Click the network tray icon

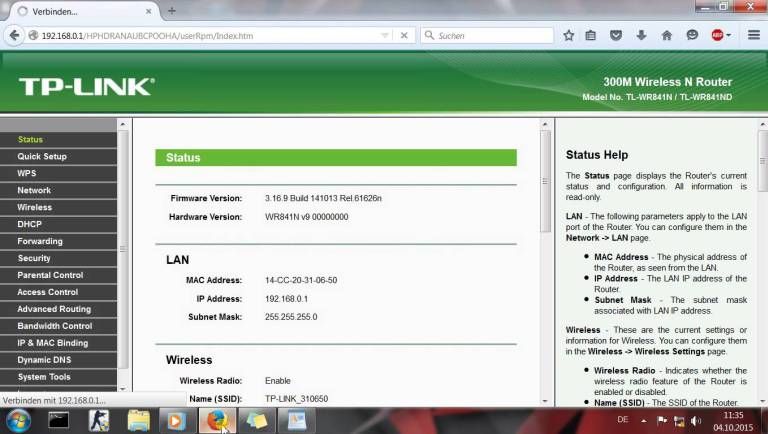coord(679,420)
